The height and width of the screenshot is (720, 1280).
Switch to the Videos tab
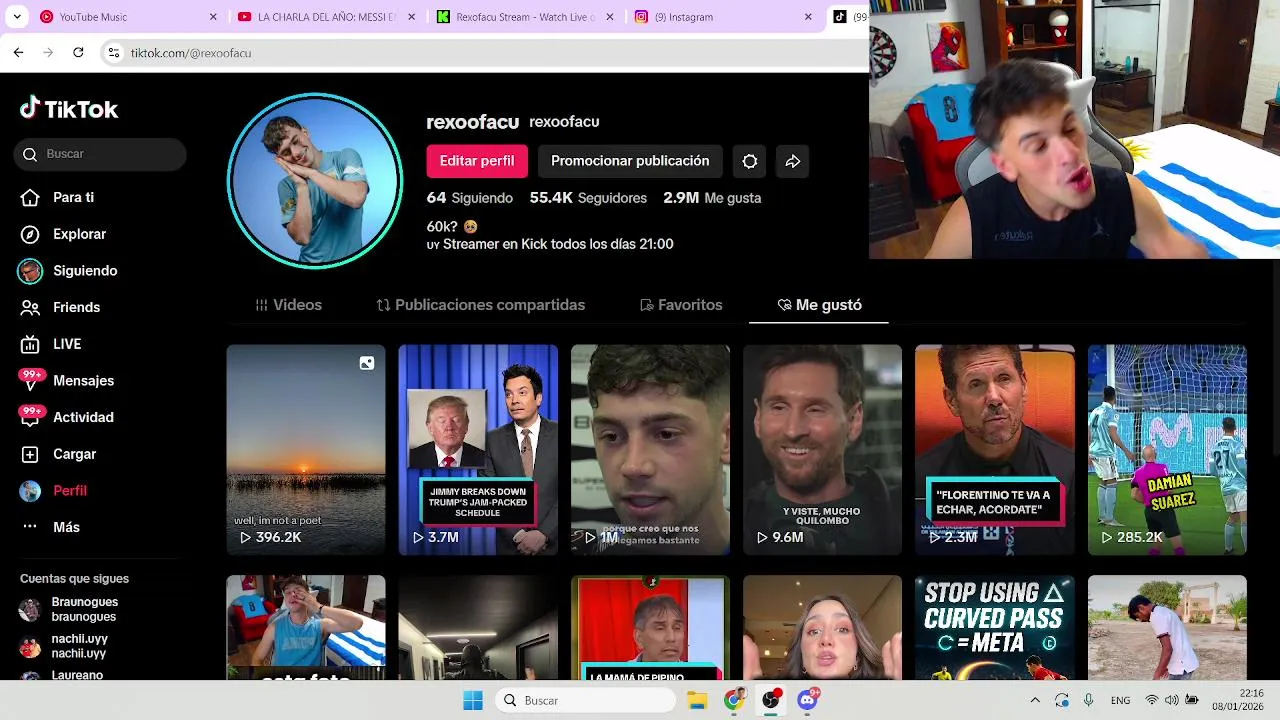[289, 305]
